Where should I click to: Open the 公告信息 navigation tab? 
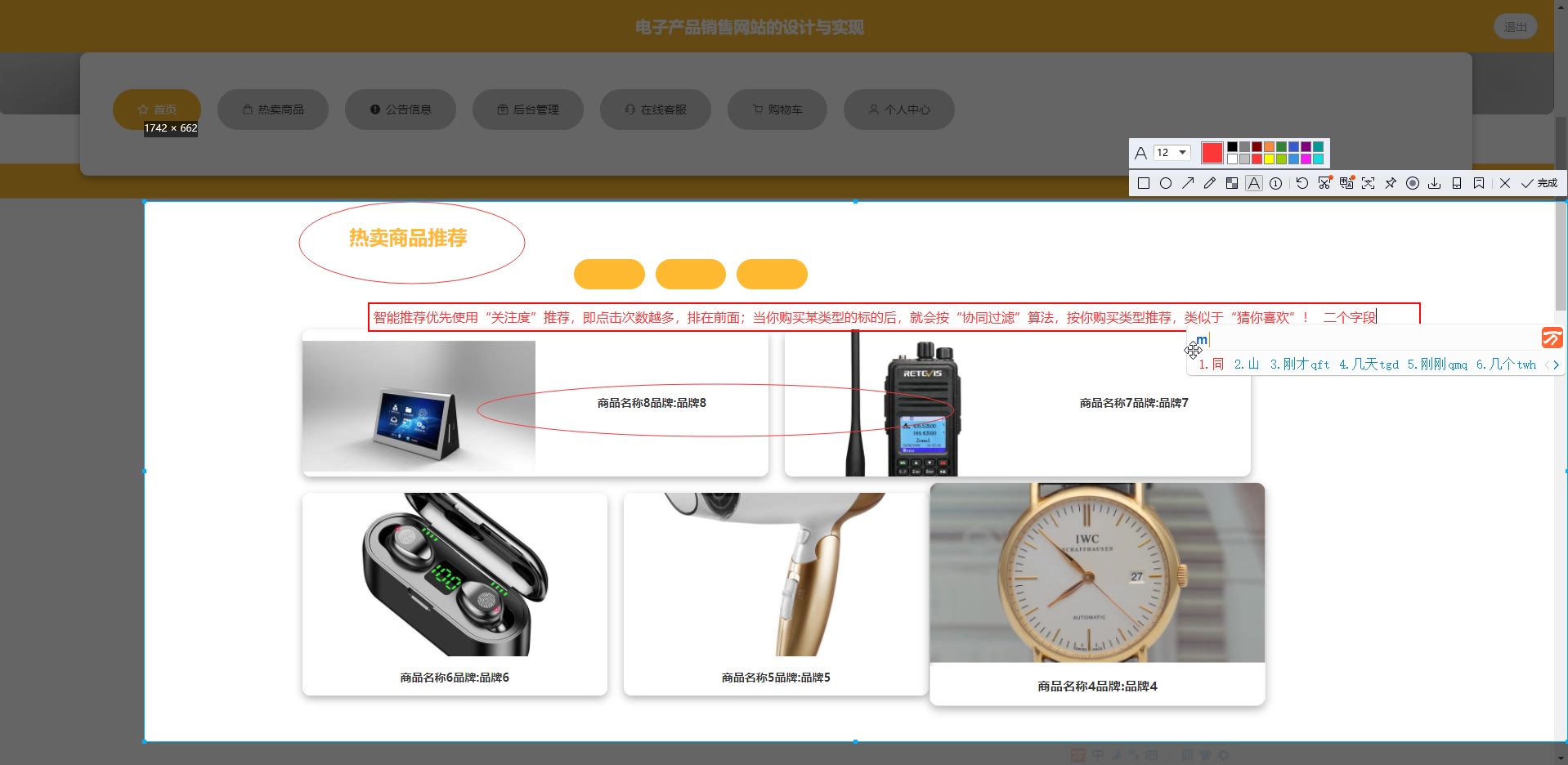pyautogui.click(x=401, y=110)
